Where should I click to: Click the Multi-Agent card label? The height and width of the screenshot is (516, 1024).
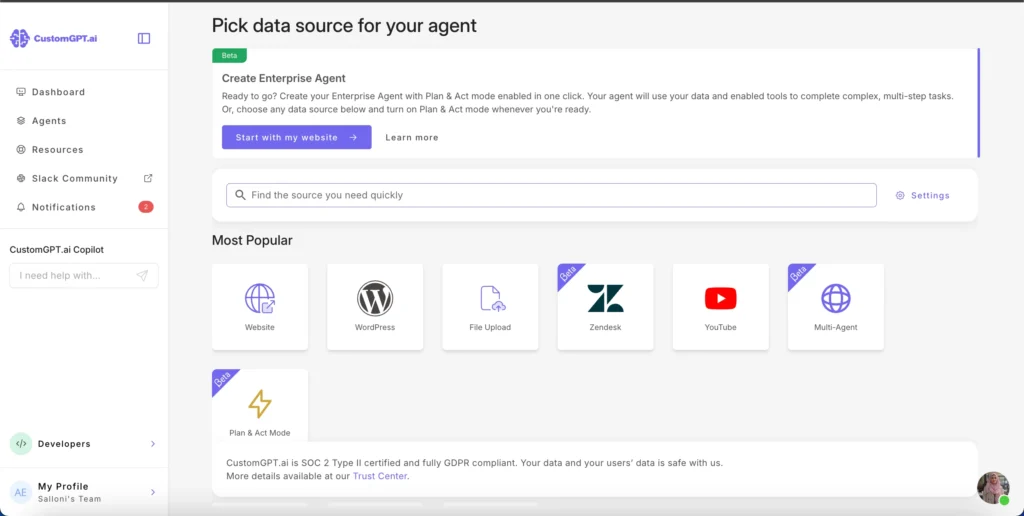tap(836, 327)
